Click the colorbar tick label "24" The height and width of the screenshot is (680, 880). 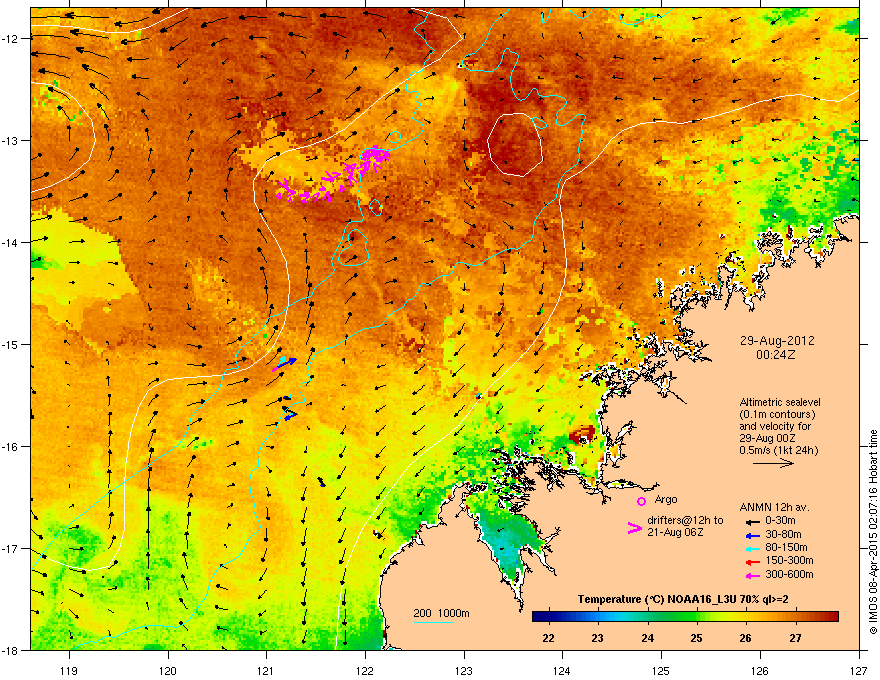[x=648, y=638]
